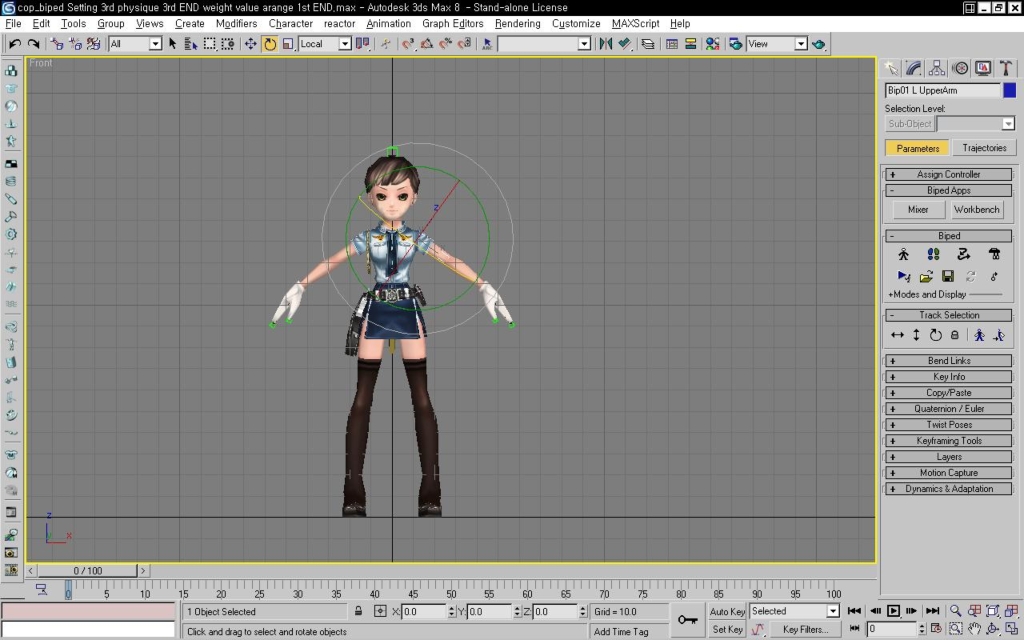Switch to the Trajectories tab

pos(984,148)
